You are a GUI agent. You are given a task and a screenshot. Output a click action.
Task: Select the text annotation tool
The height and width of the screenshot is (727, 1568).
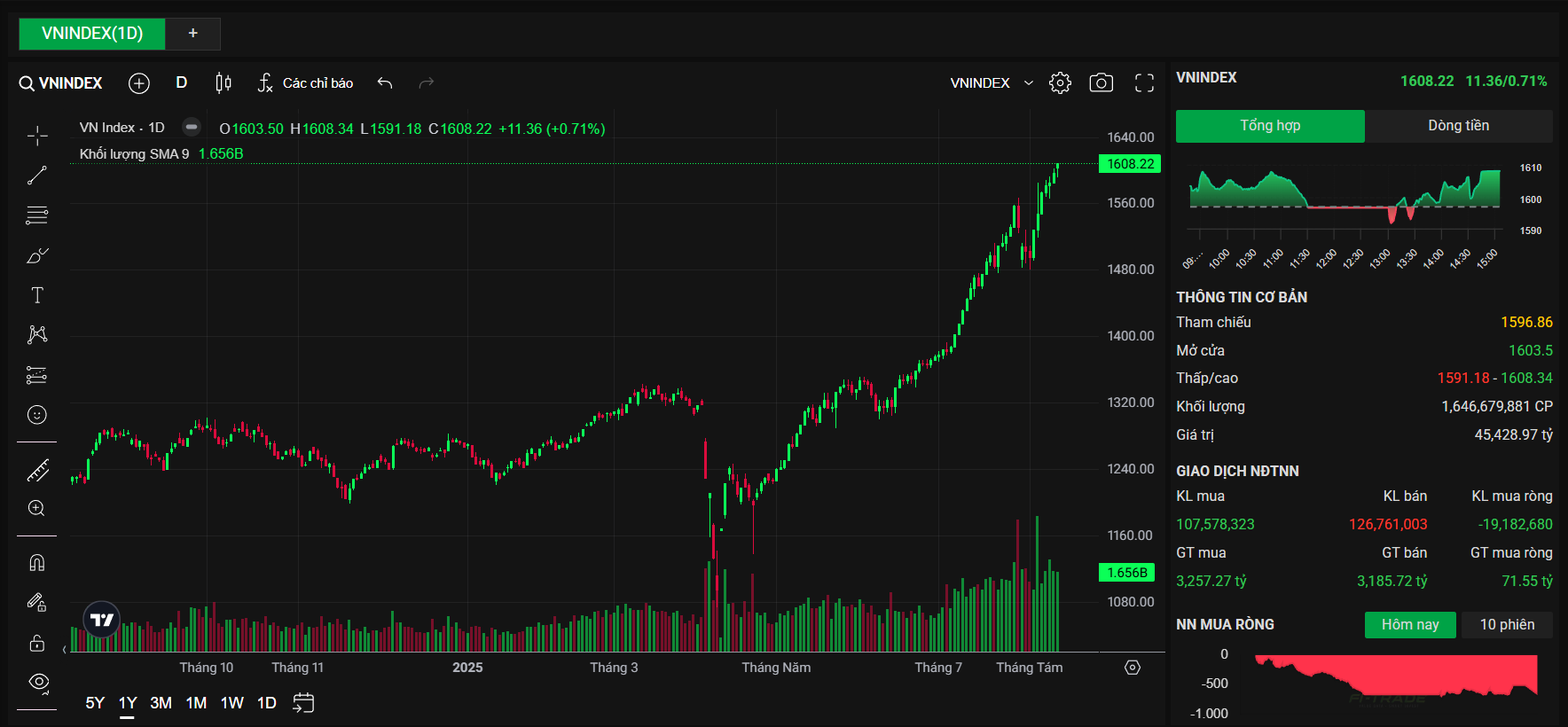pyautogui.click(x=37, y=295)
